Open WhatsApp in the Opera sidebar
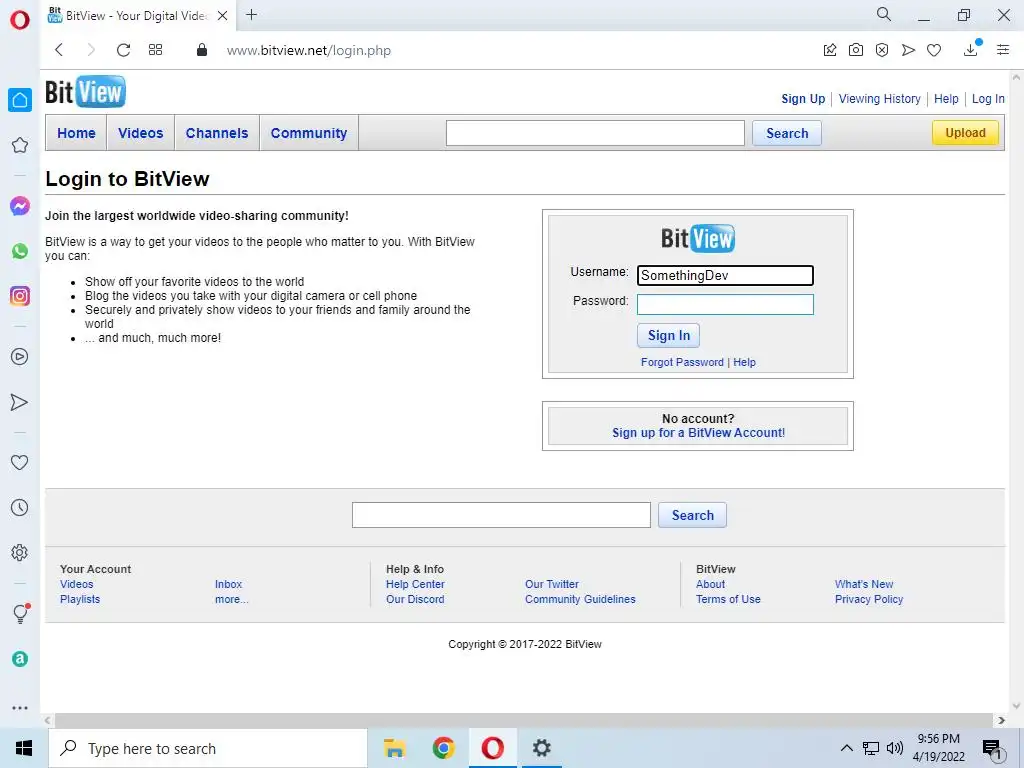Viewport: 1024px width, 768px height. 20,251
